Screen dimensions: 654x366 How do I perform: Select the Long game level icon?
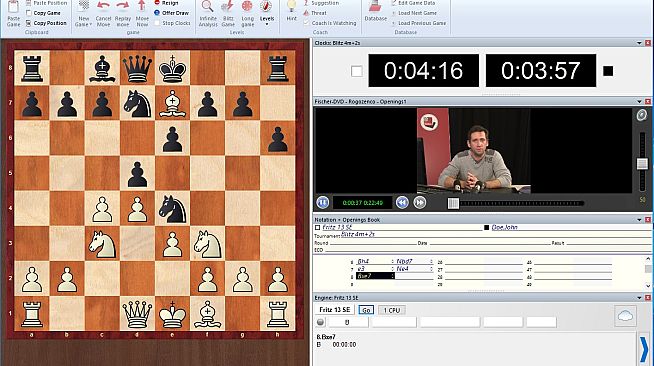(x=247, y=6)
